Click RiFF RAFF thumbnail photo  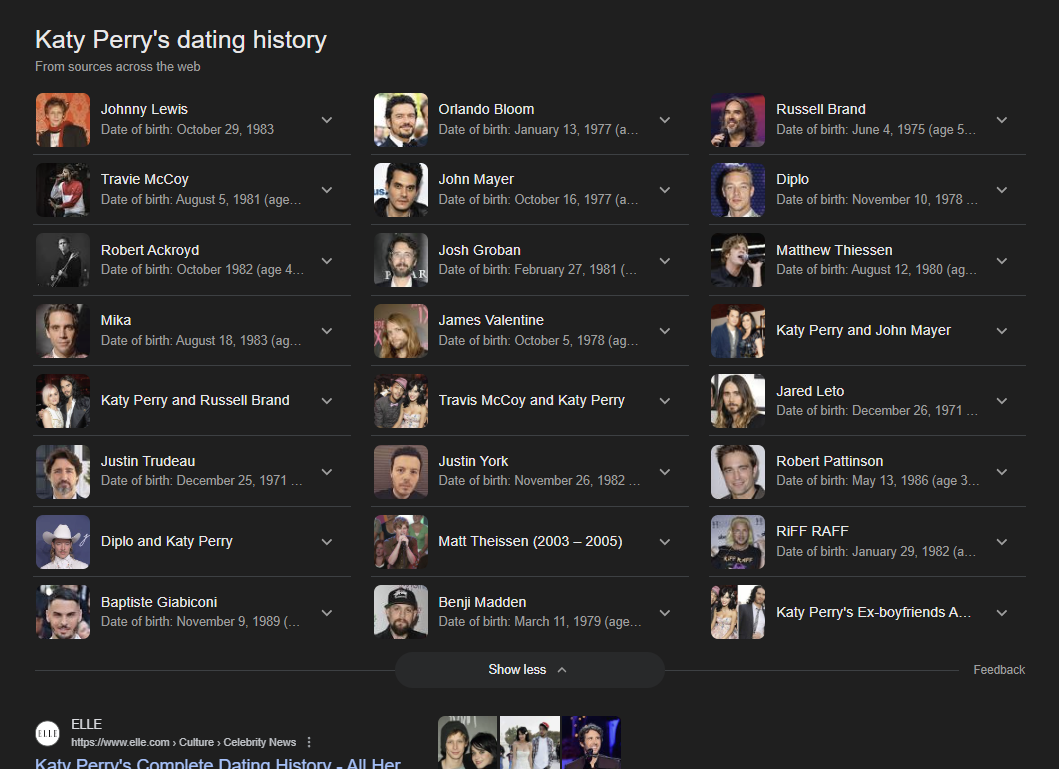click(x=738, y=542)
